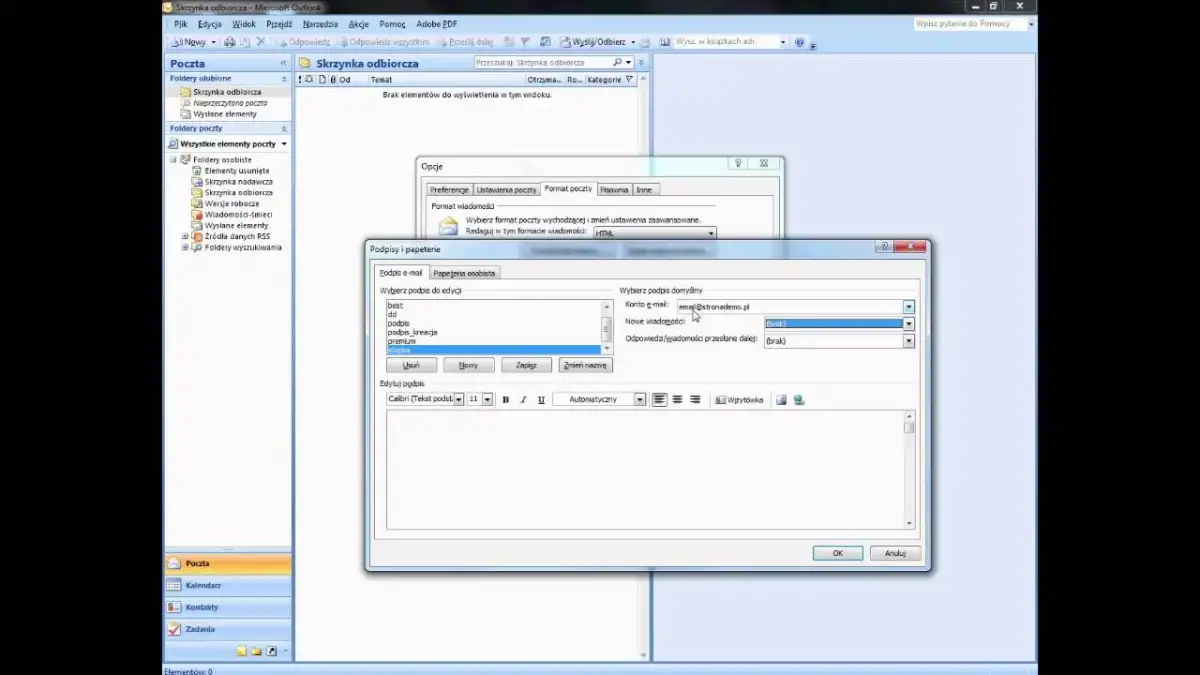Select the podpis_kreacja signature in list
1200x675 pixels.
pyautogui.click(x=412, y=332)
